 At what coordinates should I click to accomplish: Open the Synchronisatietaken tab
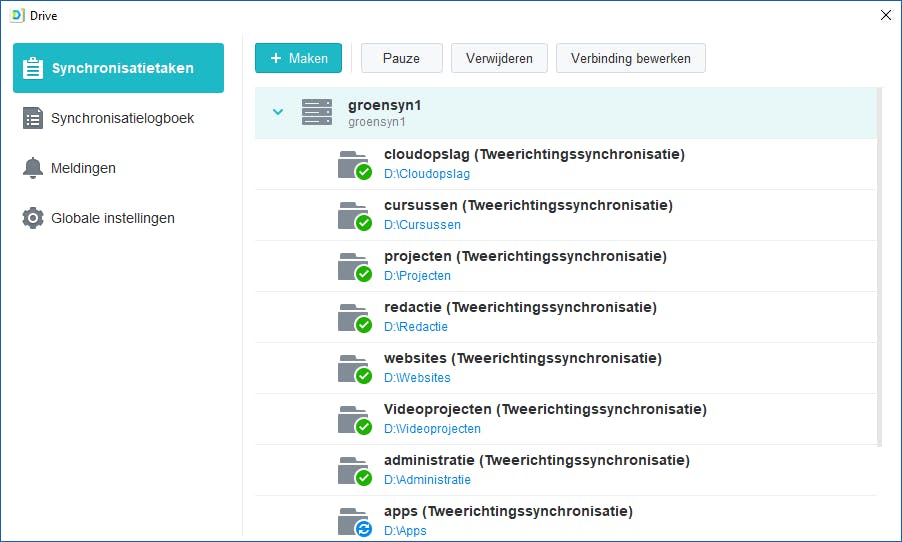(x=119, y=68)
